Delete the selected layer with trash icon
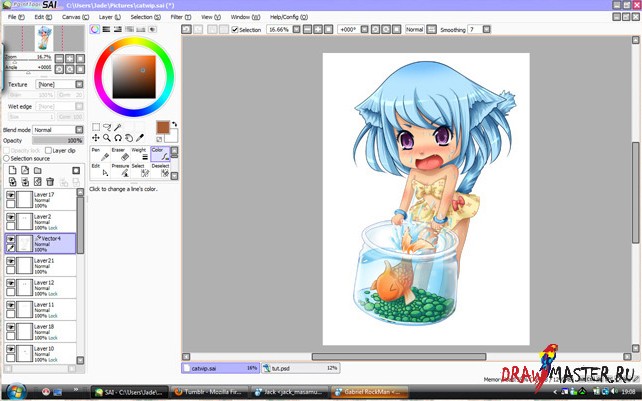642x401 pixels. 50,181
